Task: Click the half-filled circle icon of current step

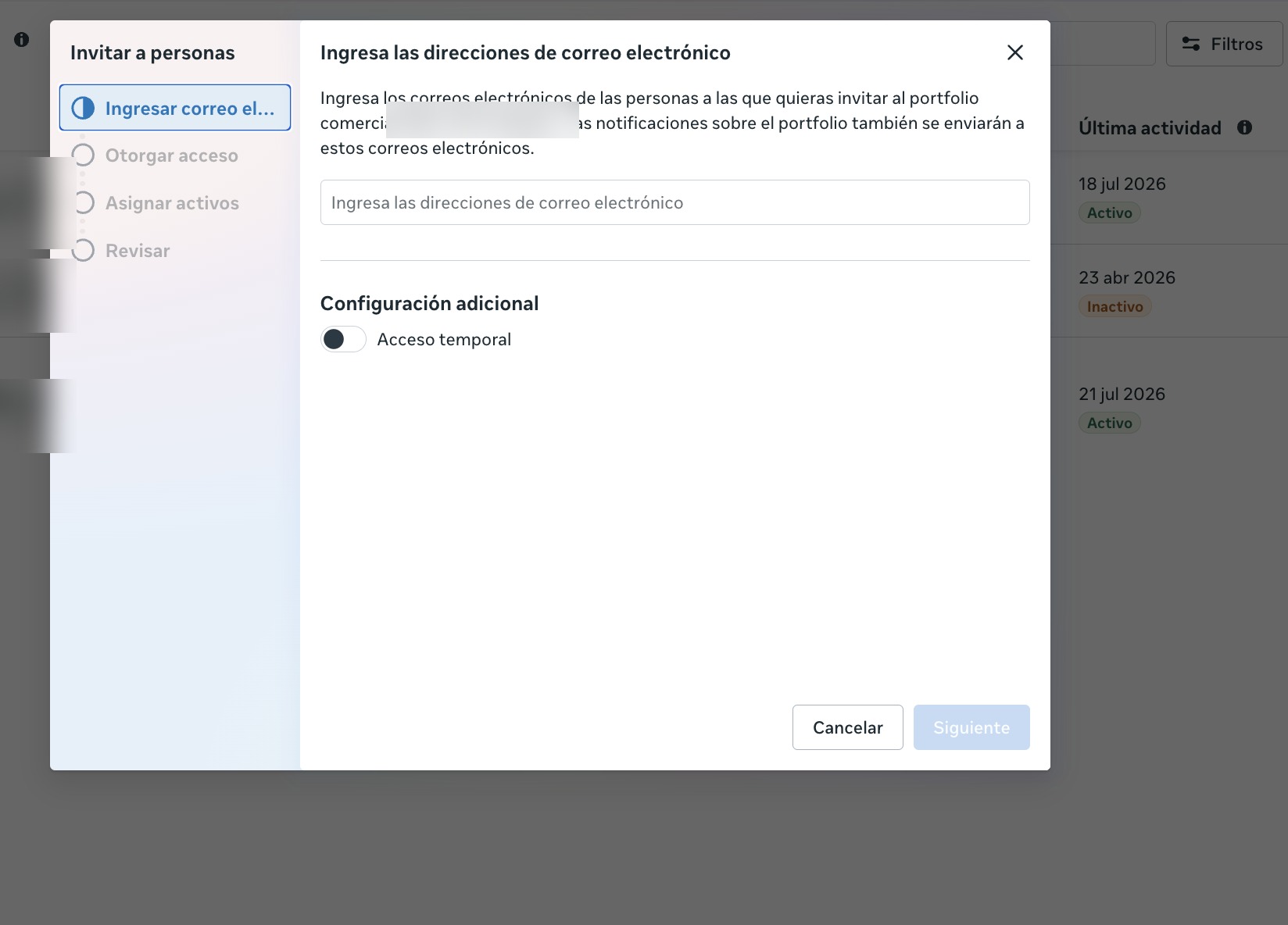Action: (x=83, y=108)
